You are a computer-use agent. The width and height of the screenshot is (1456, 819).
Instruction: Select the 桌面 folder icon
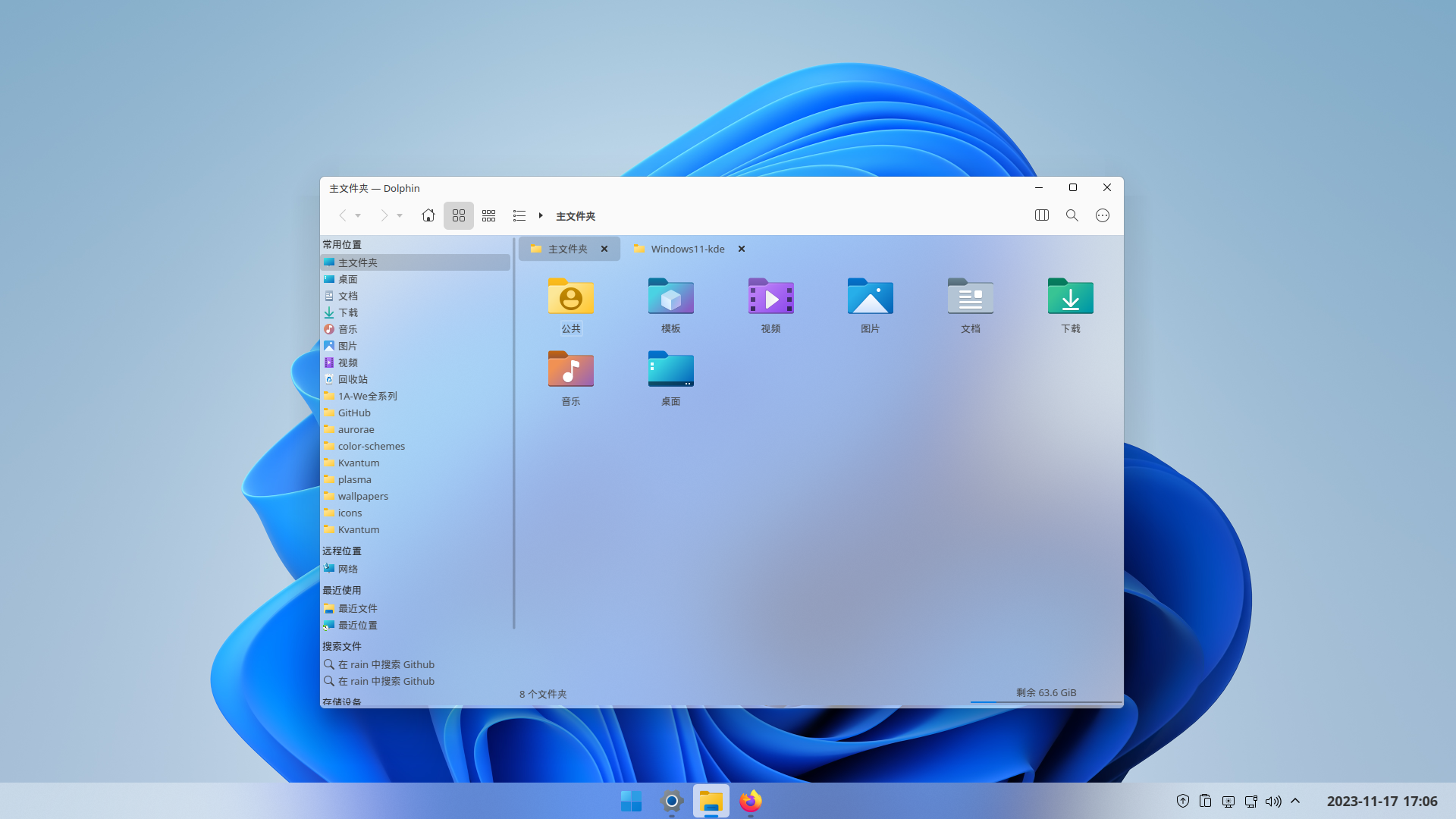pyautogui.click(x=671, y=369)
